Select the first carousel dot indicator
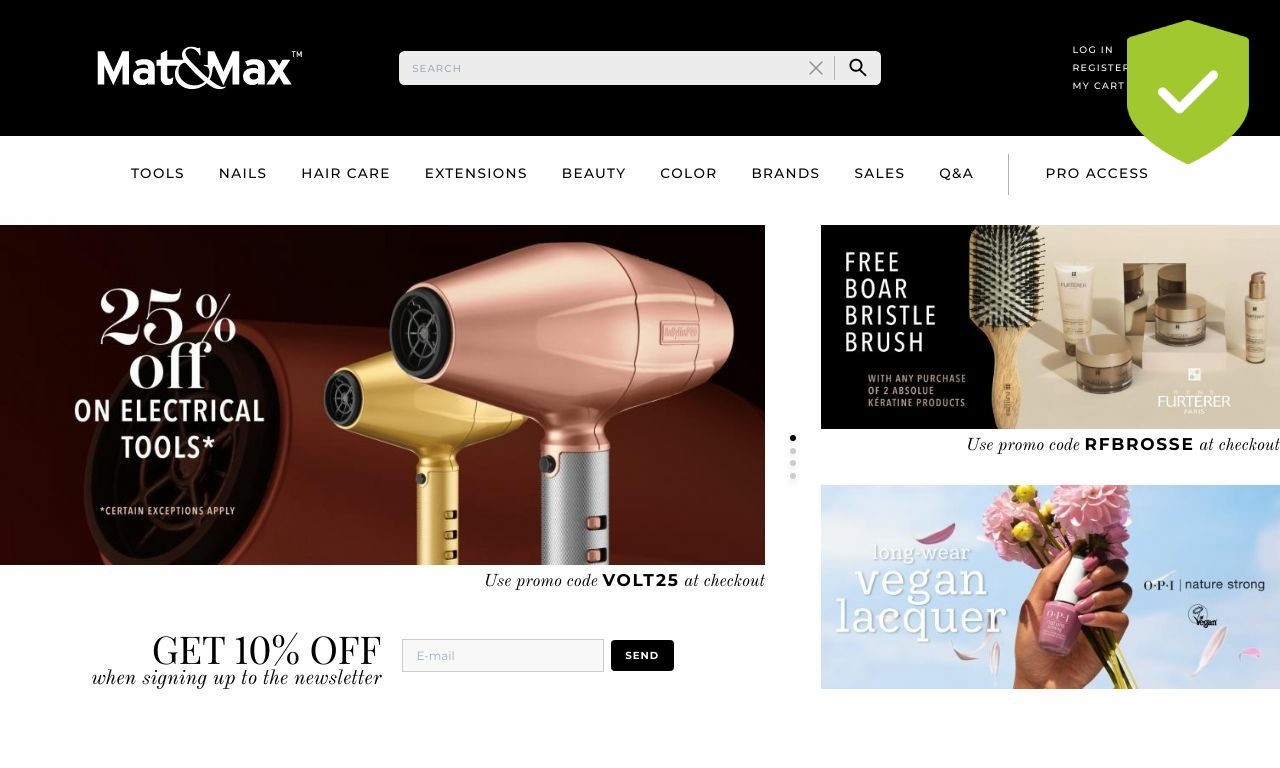Viewport: 1280px width, 768px height. point(793,438)
